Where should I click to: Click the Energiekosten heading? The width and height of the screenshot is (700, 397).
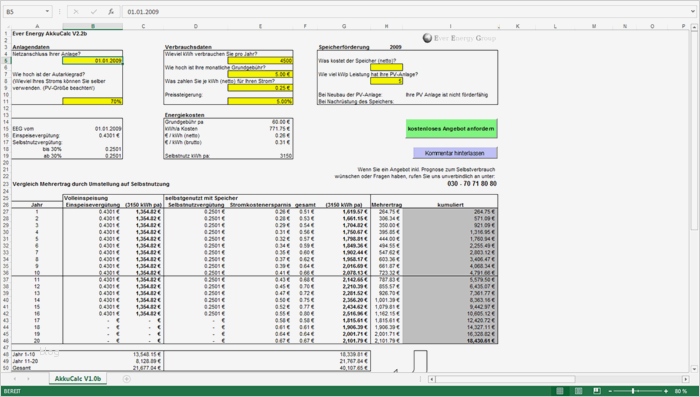(184, 115)
